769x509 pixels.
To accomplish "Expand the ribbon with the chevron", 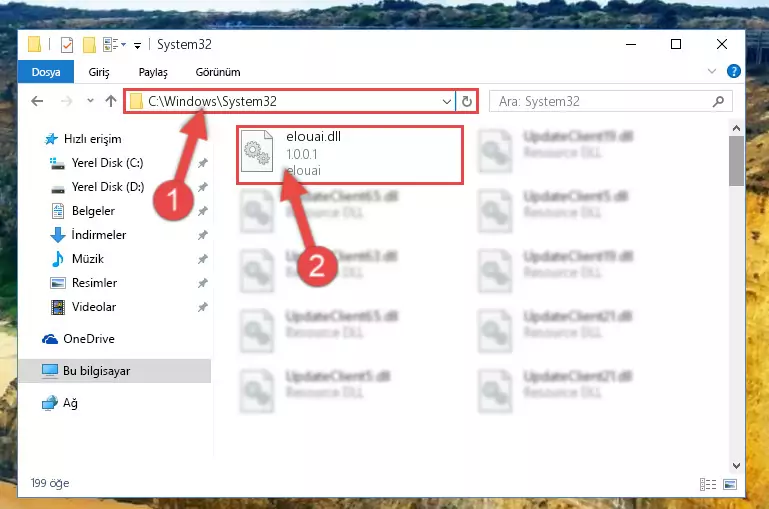I will [x=712, y=72].
